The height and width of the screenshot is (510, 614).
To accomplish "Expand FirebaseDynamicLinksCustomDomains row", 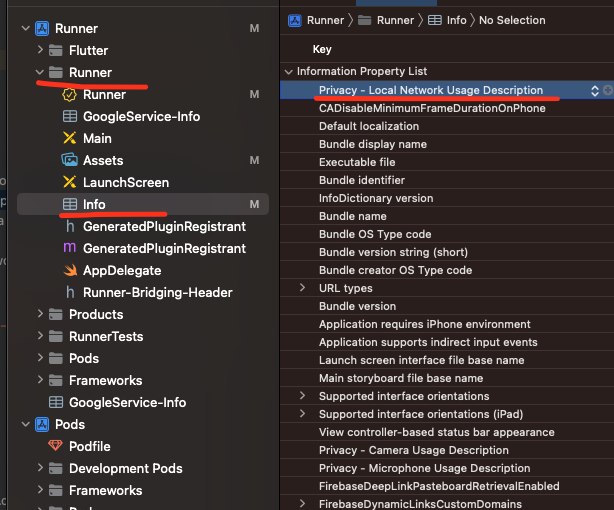I will click(x=302, y=504).
